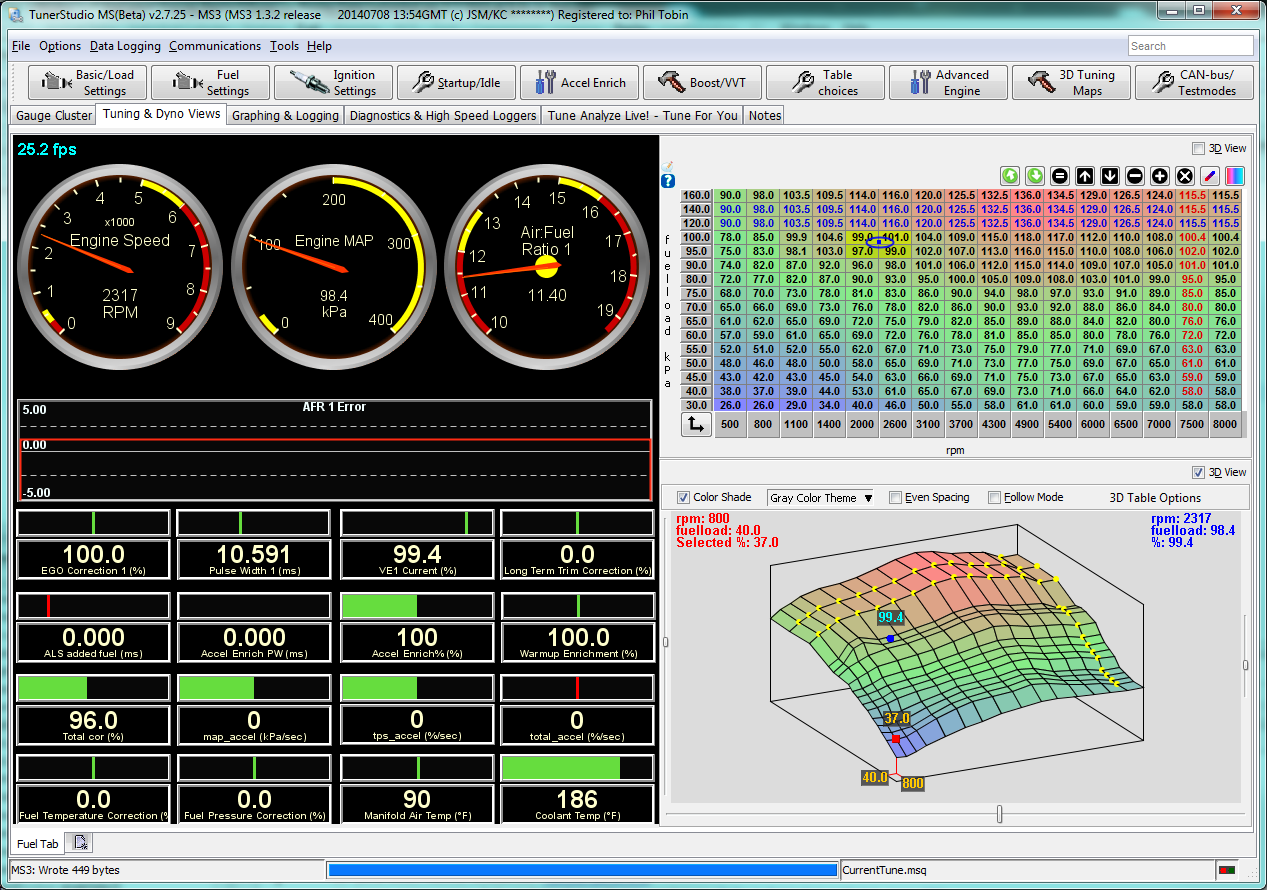This screenshot has width=1267, height=890.
Task: Open the Options menu
Action: [60, 46]
